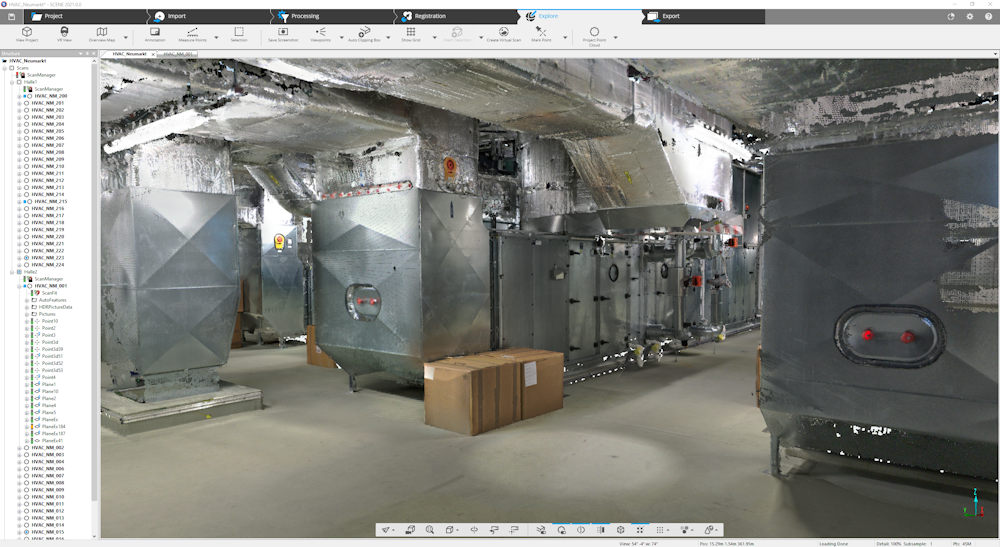Open the Export workflow tab
The image size is (1000, 547).
click(x=670, y=16)
